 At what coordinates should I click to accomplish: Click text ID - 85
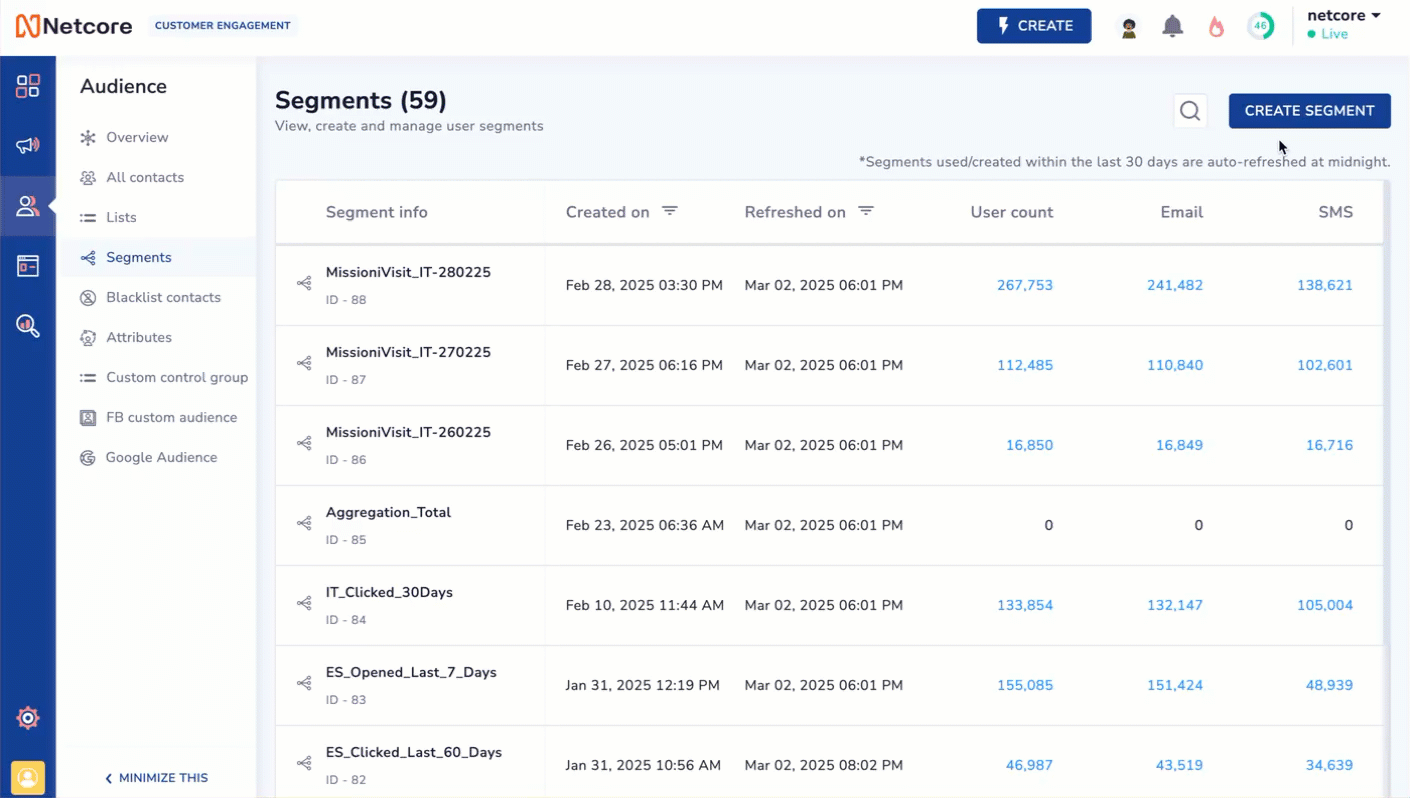tap(346, 540)
